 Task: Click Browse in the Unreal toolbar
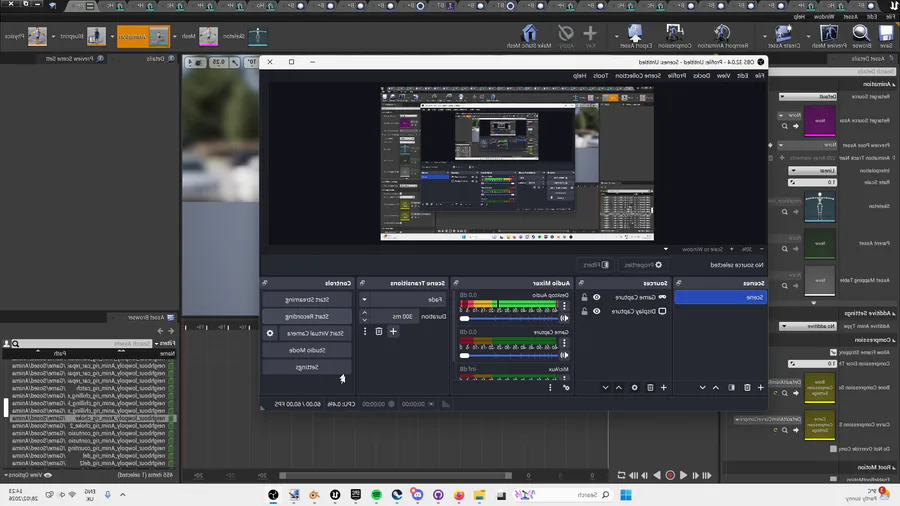point(861,36)
